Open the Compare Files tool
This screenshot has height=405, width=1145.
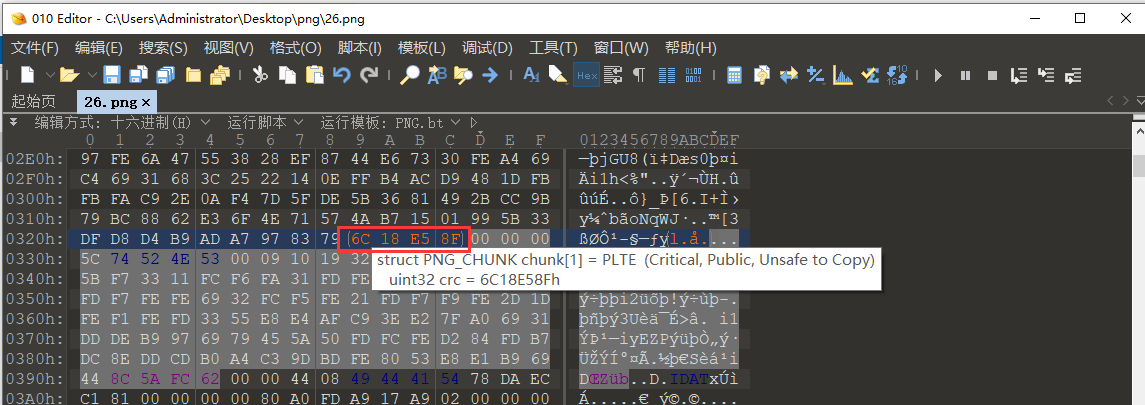click(788, 75)
